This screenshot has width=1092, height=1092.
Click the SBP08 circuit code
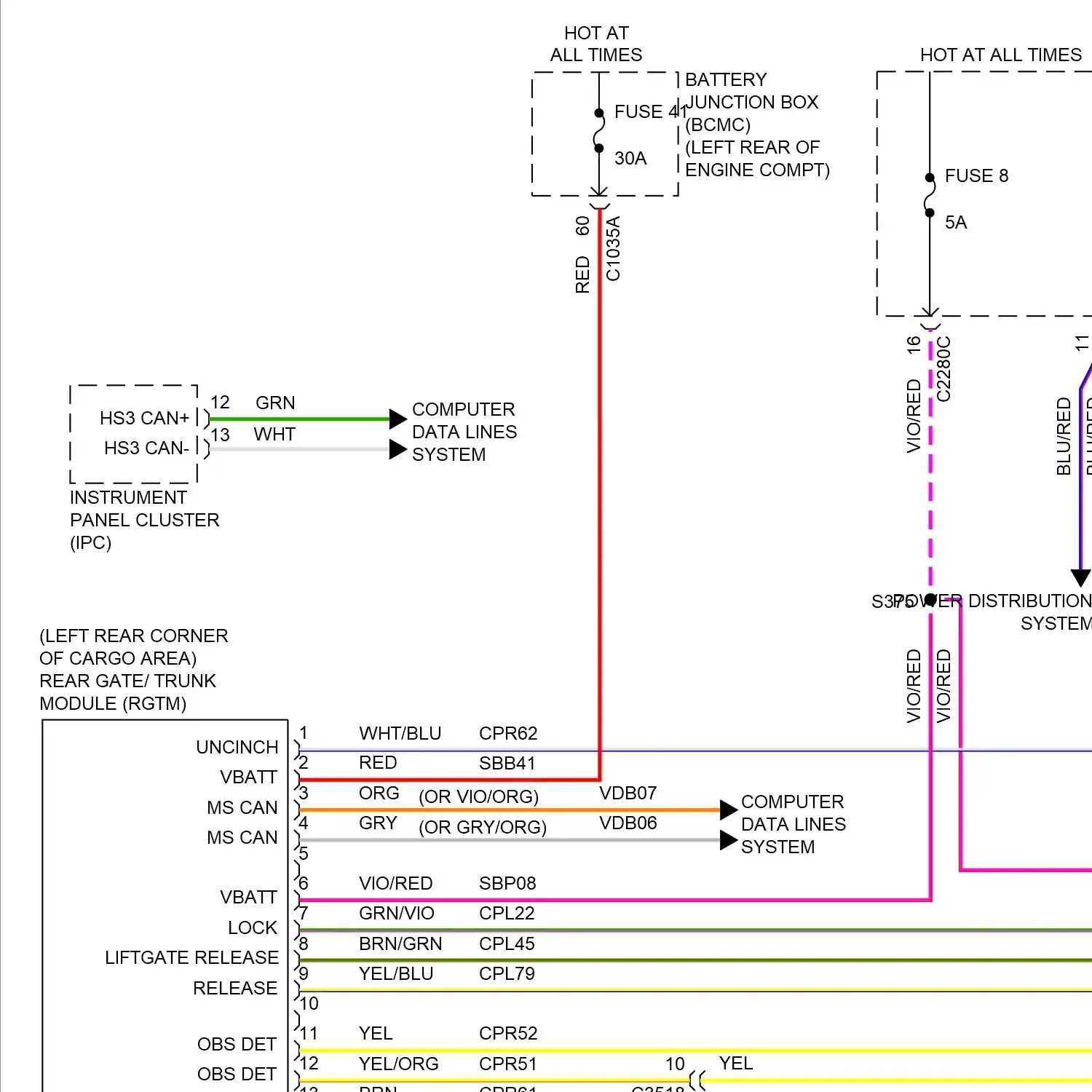(507, 883)
